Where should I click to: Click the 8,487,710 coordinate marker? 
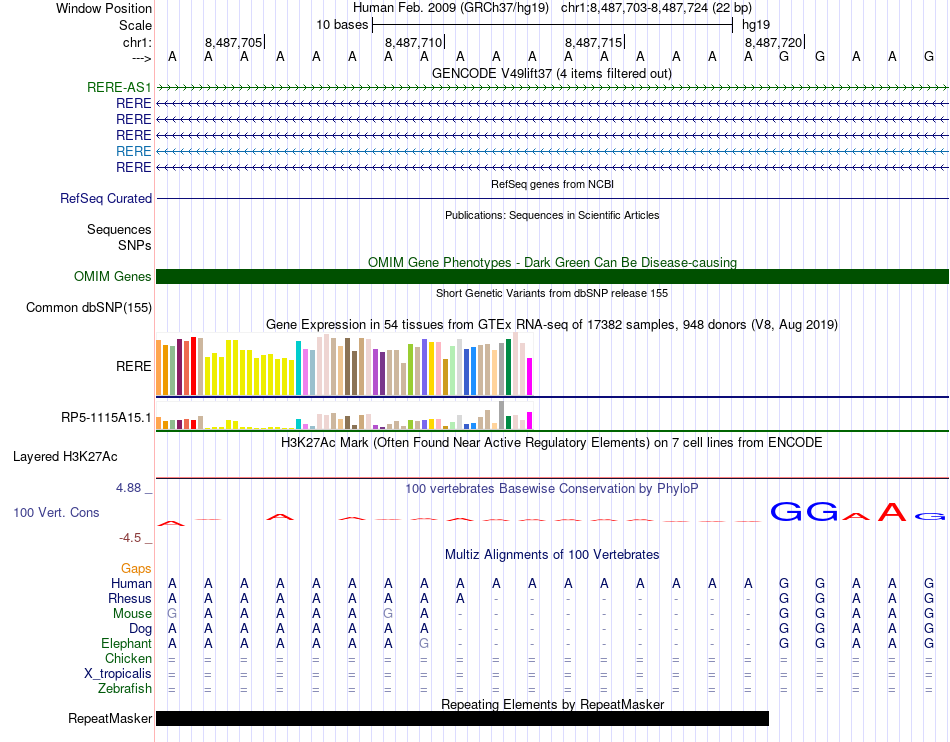tap(413, 42)
